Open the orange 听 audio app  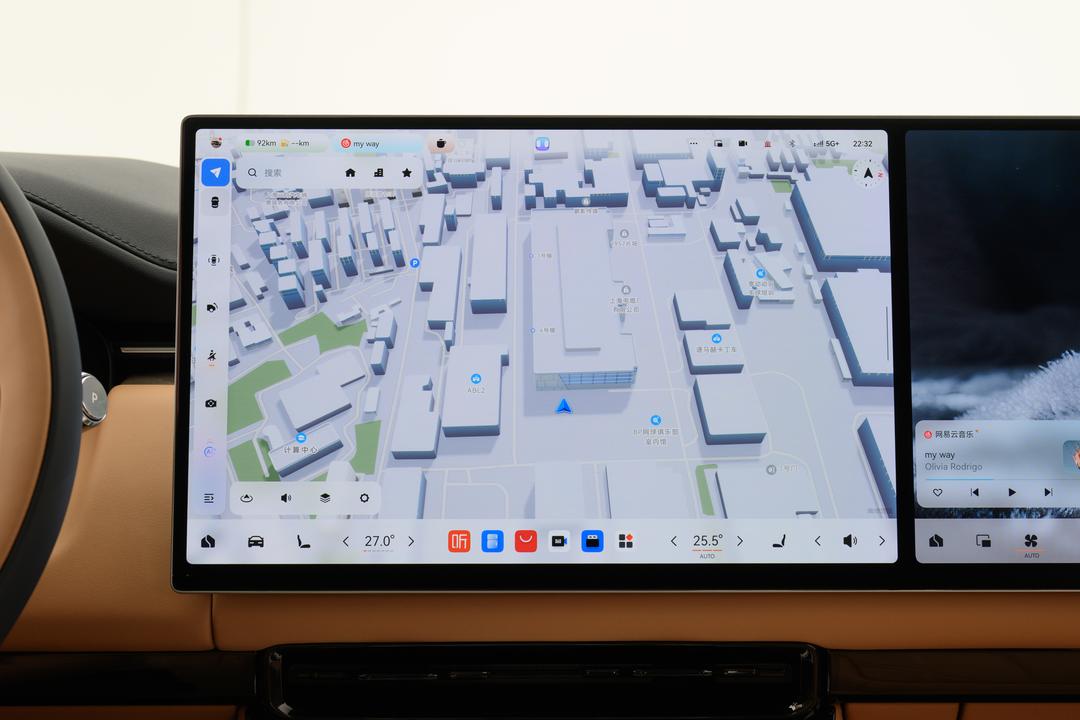pos(459,542)
